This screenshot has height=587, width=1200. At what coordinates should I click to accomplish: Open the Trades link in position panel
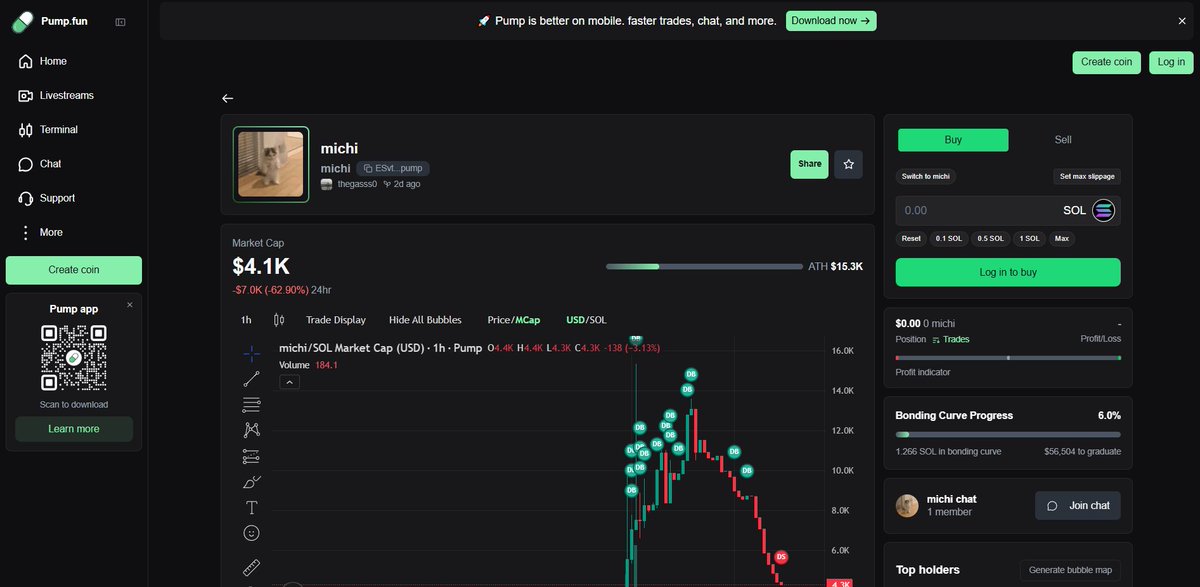coord(951,339)
